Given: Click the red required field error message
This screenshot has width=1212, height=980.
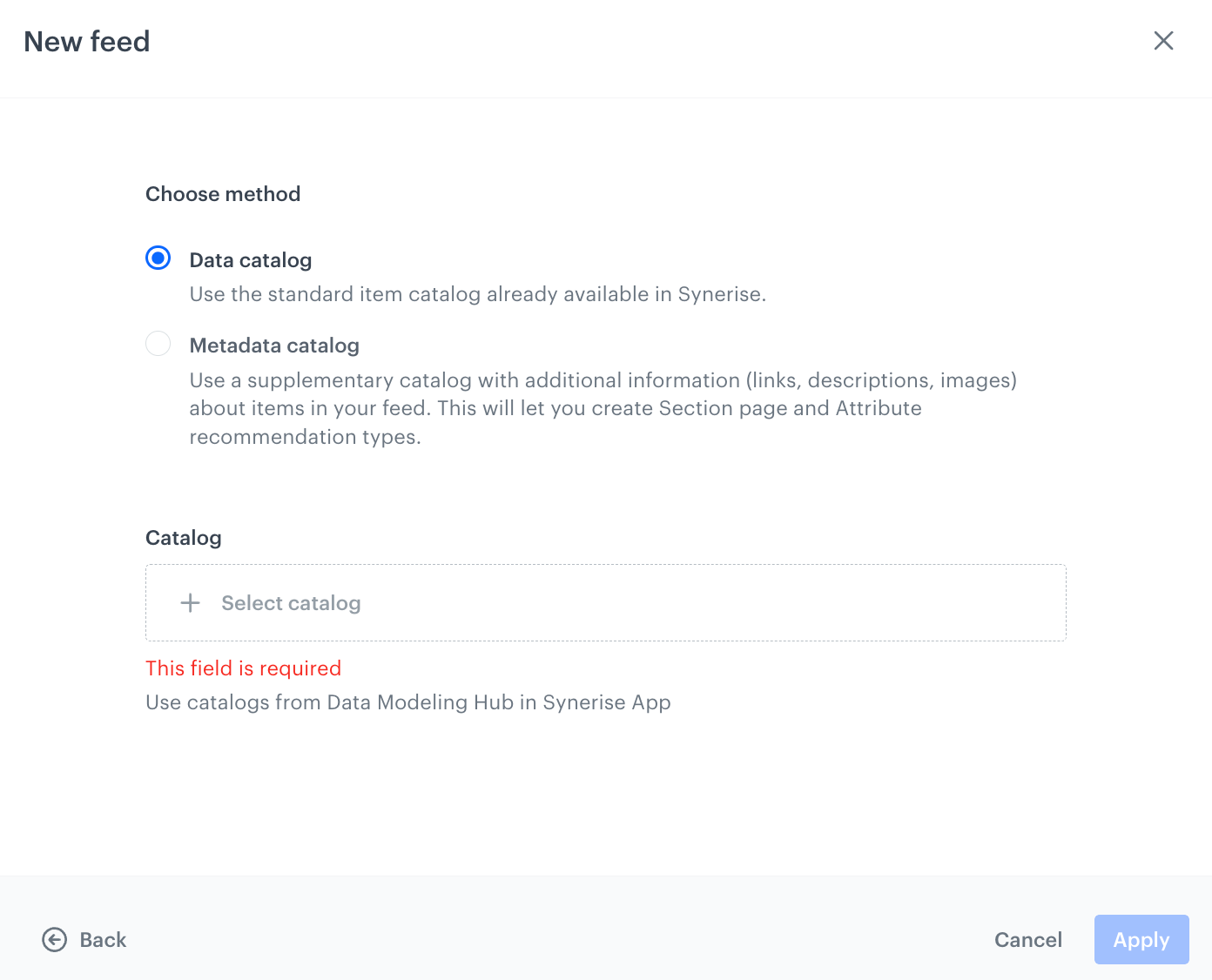Looking at the screenshot, I should coord(243,668).
